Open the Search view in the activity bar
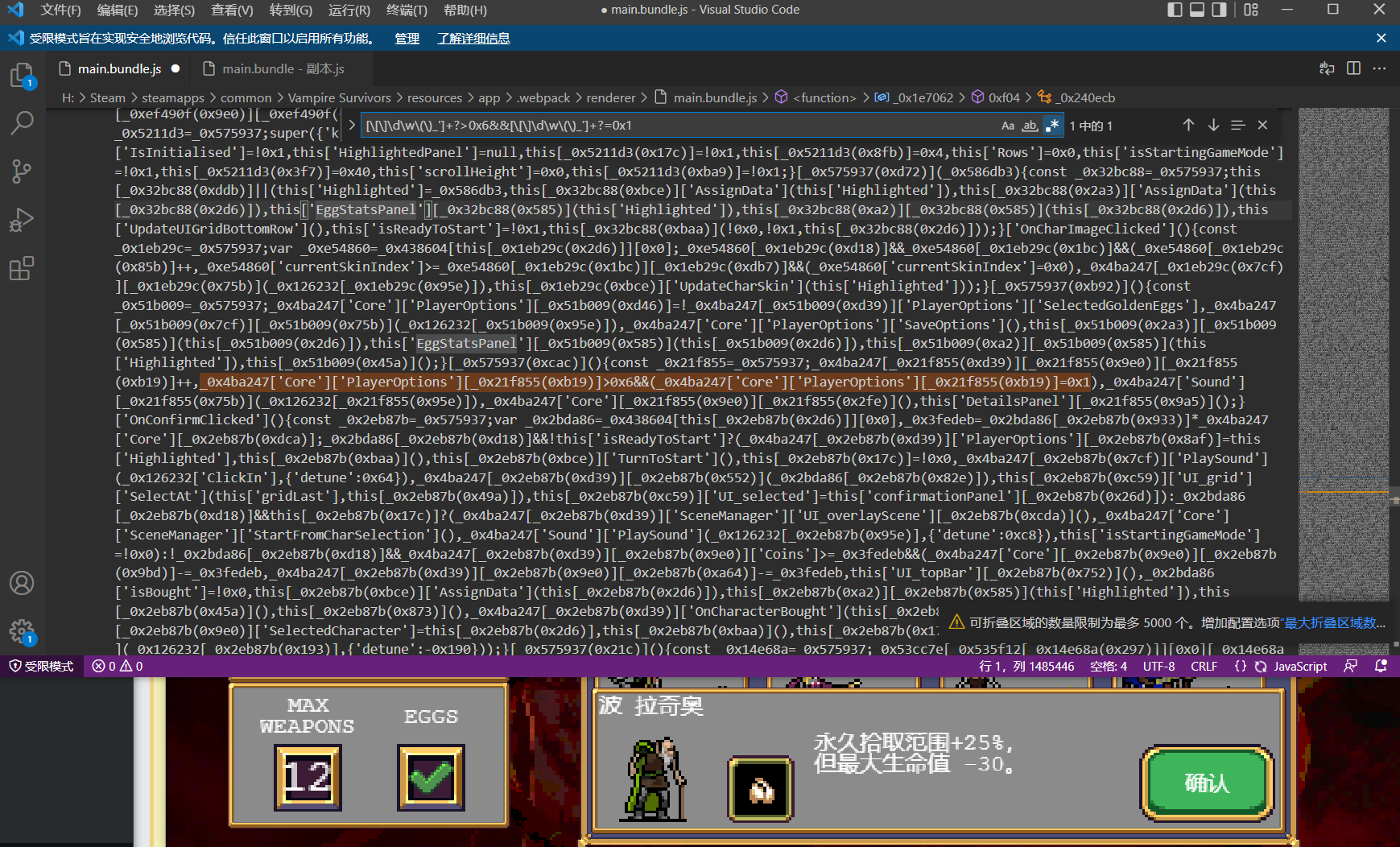Viewport: 1400px width, 847px height. point(22,123)
